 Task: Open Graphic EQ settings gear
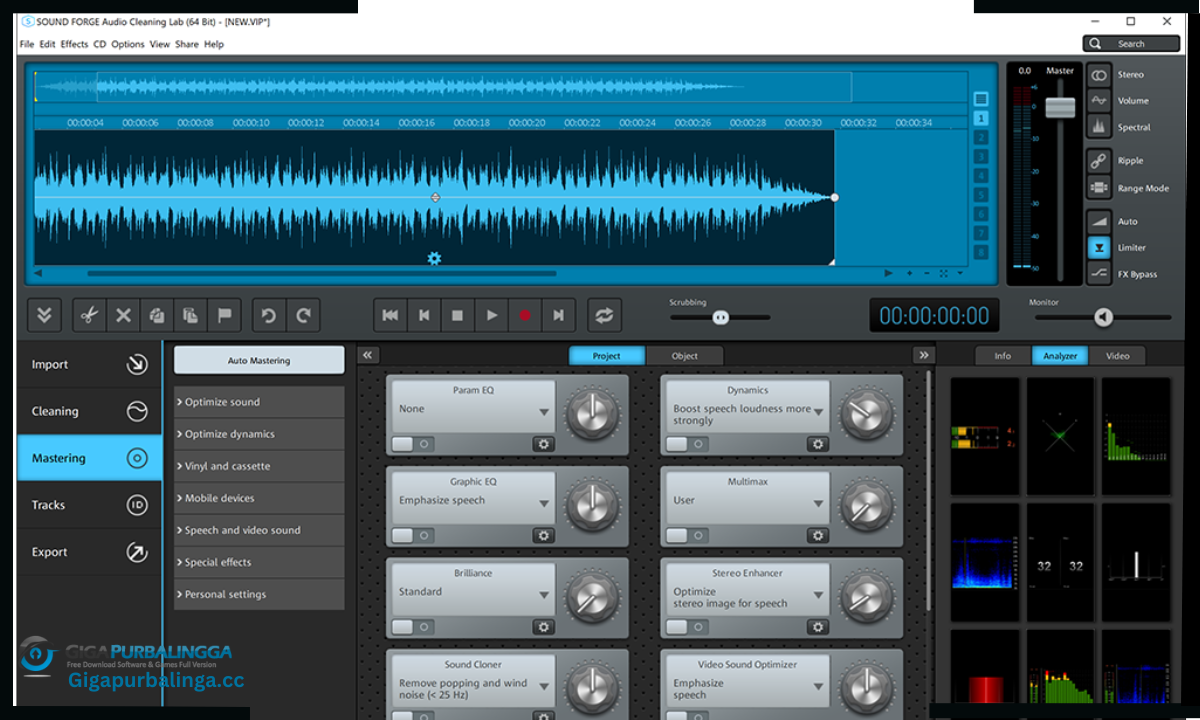543,535
